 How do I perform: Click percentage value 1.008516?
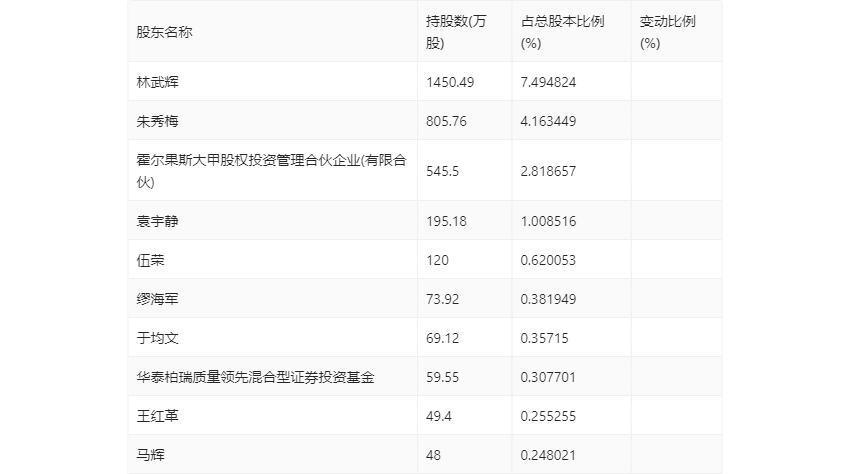coord(548,221)
